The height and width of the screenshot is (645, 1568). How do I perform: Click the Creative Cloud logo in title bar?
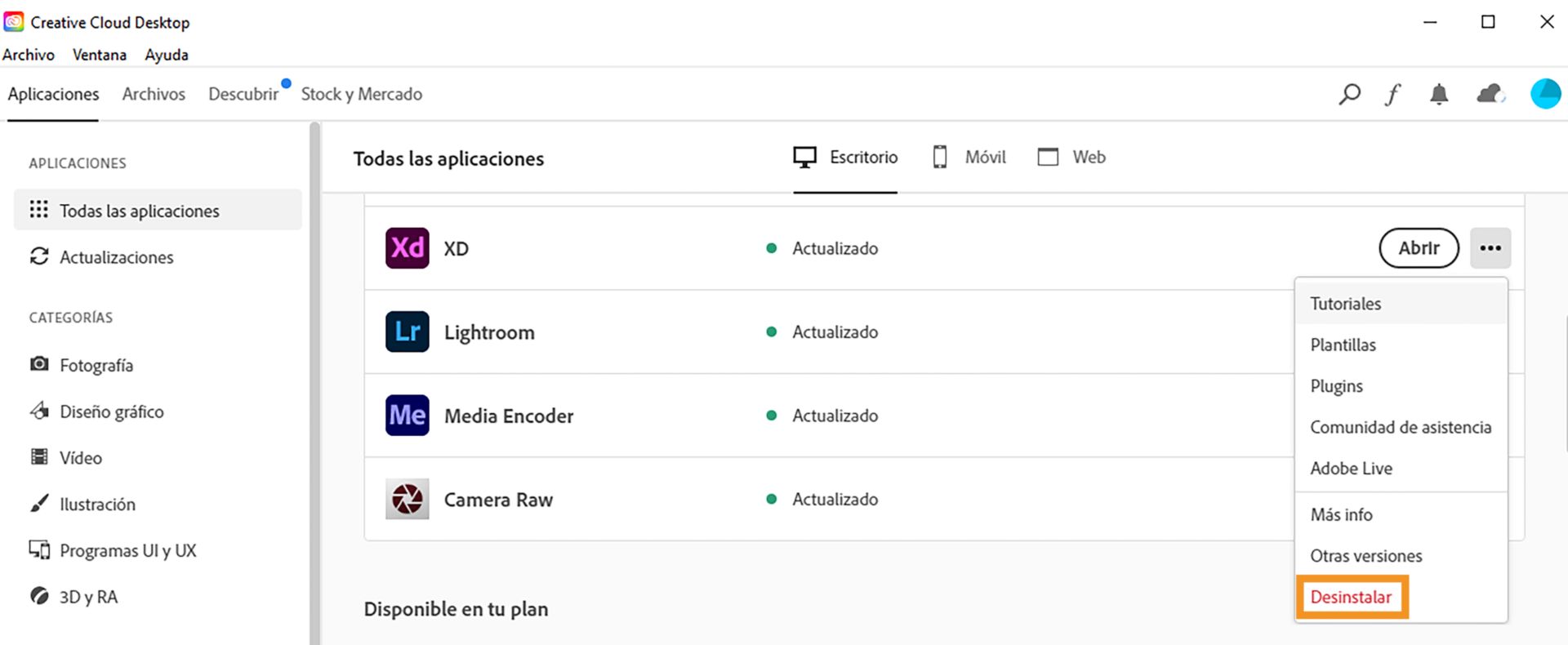coord(14,22)
